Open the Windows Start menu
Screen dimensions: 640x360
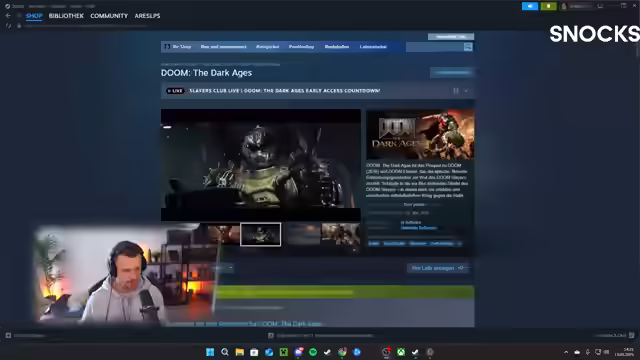(x=210, y=352)
